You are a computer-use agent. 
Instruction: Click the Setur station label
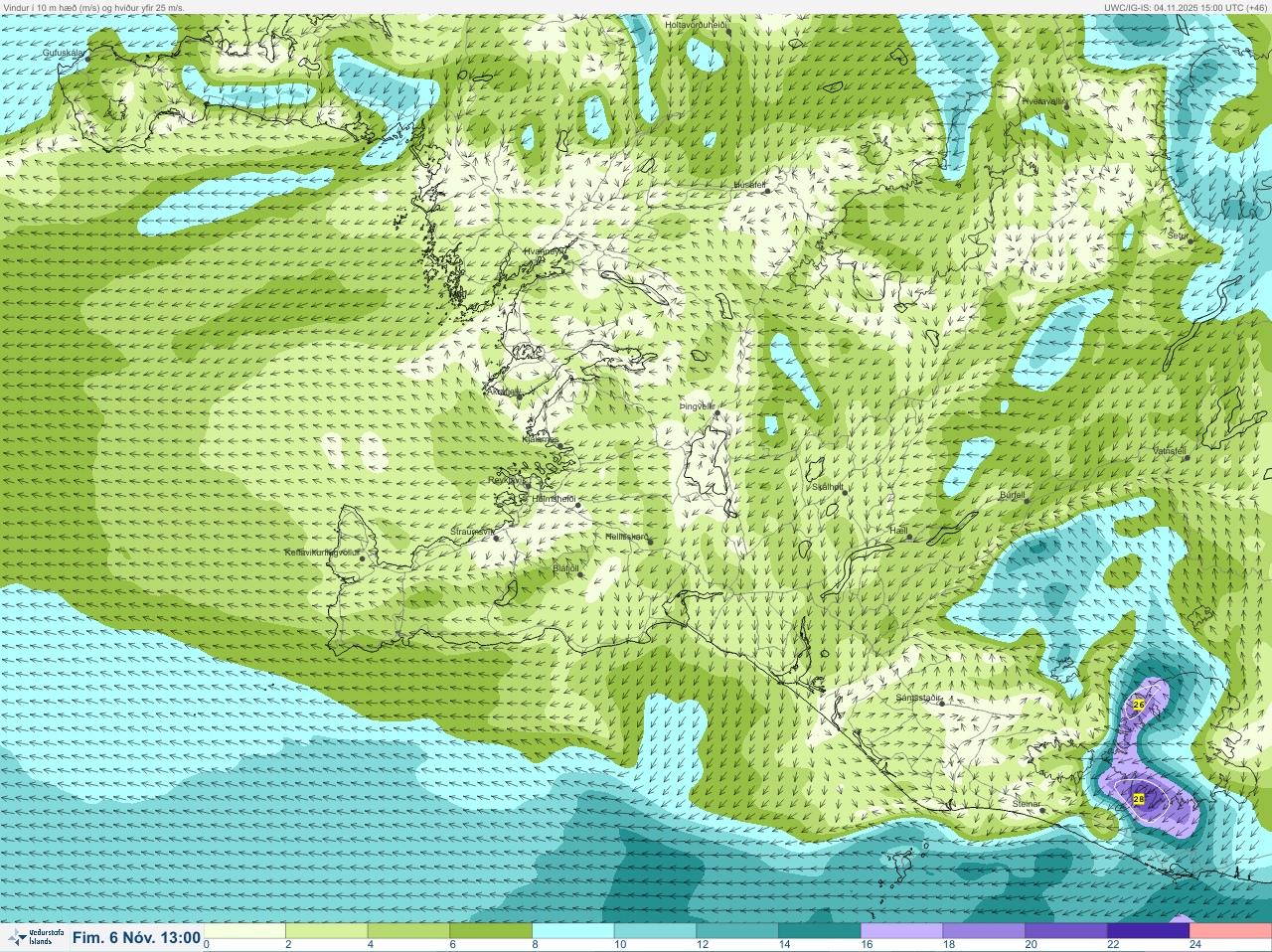click(1179, 236)
